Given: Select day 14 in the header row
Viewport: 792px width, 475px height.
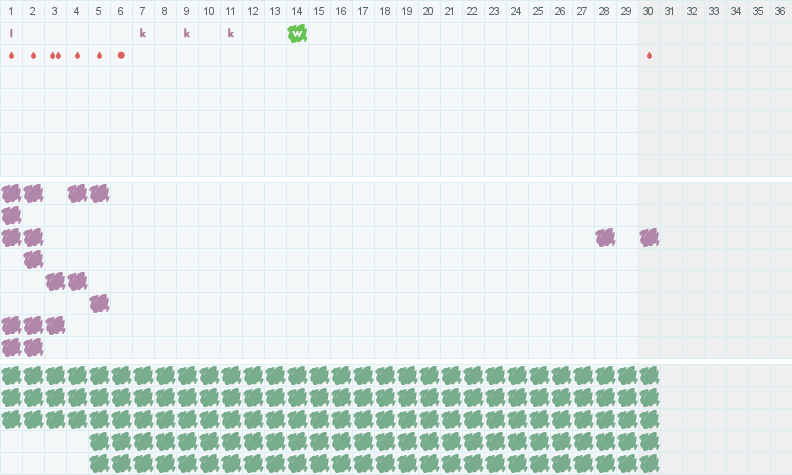Looking at the screenshot, I should (x=297, y=11).
